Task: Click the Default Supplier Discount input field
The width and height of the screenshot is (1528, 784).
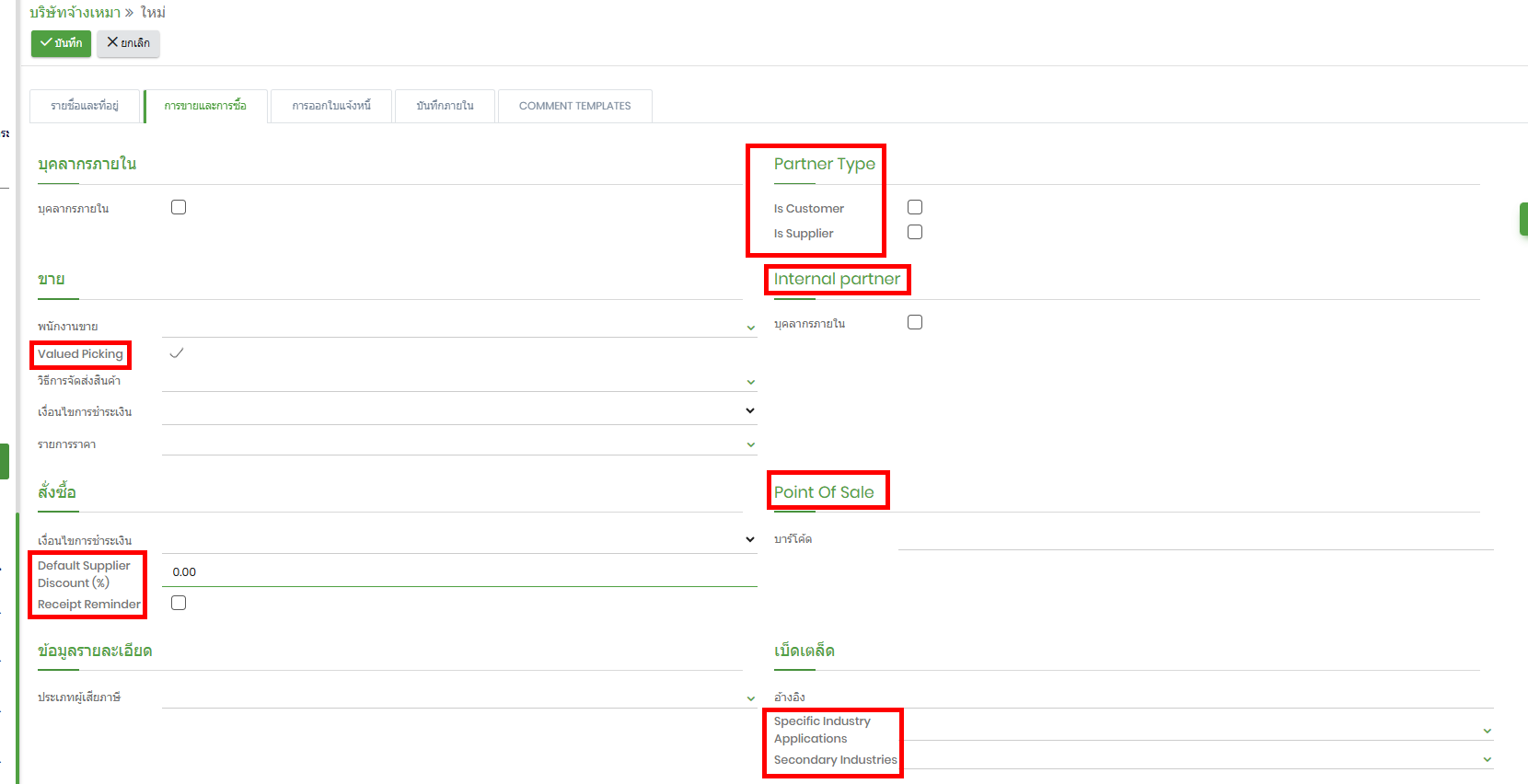Action: coord(458,572)
